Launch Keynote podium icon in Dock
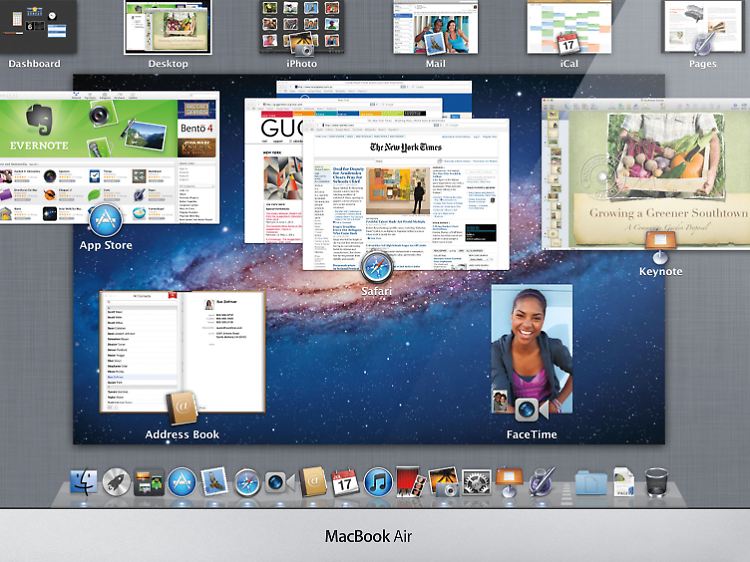The height and width of the screenshot is (562, 750). pos(509,482)
